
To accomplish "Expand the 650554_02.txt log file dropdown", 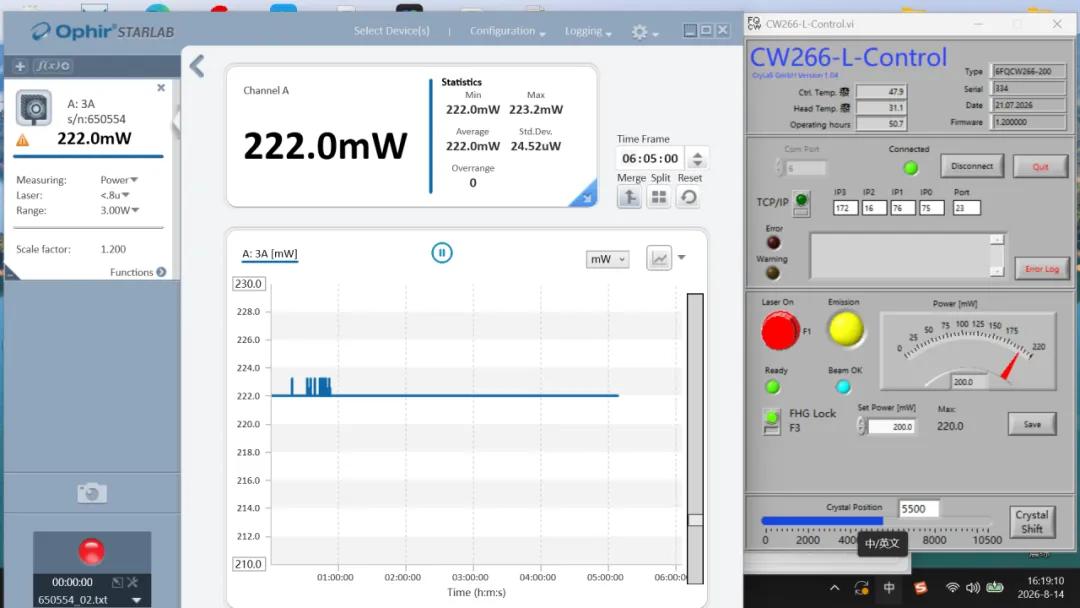I will click(136, 600).
